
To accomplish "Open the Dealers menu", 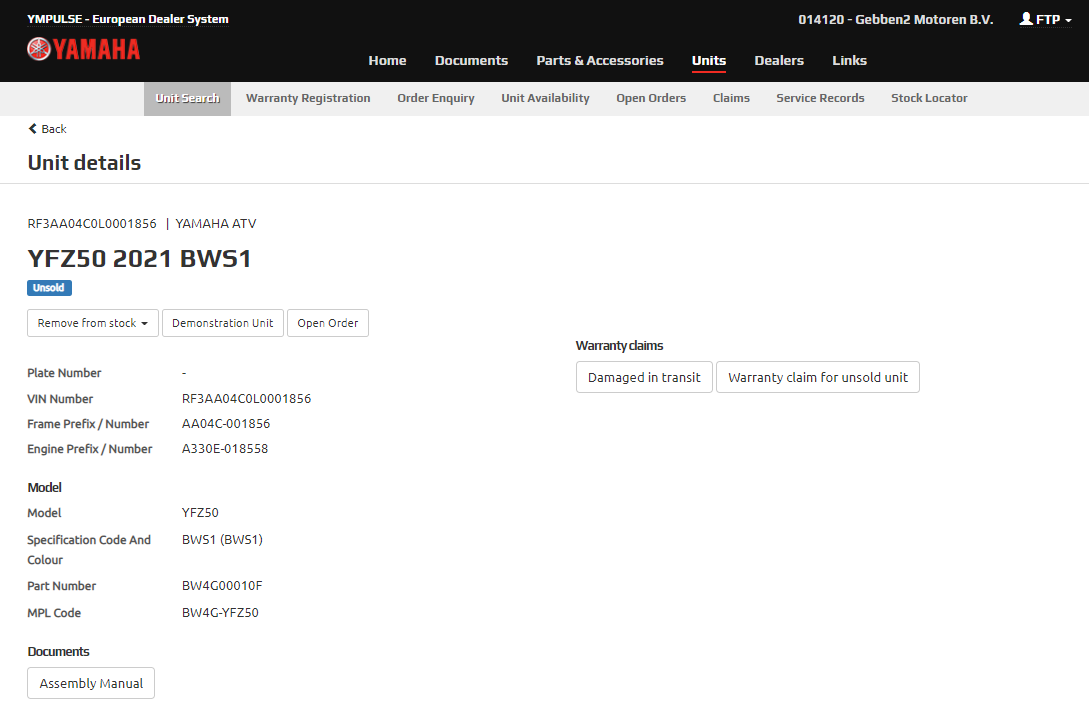I will click(x=779, y=60).
